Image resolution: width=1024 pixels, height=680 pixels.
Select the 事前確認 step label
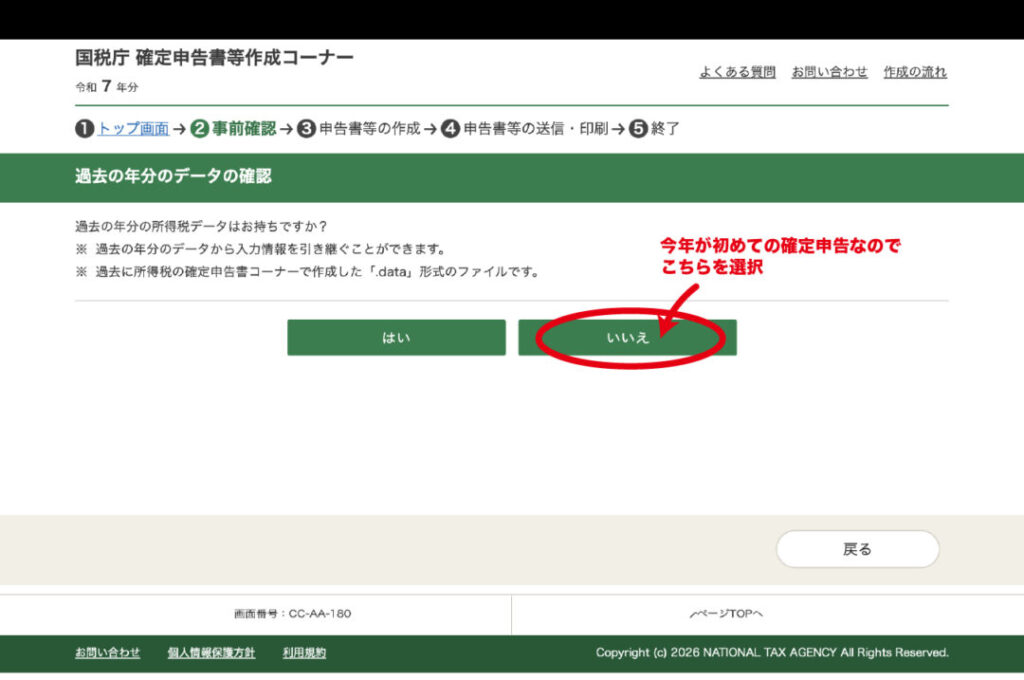[244, 129]
